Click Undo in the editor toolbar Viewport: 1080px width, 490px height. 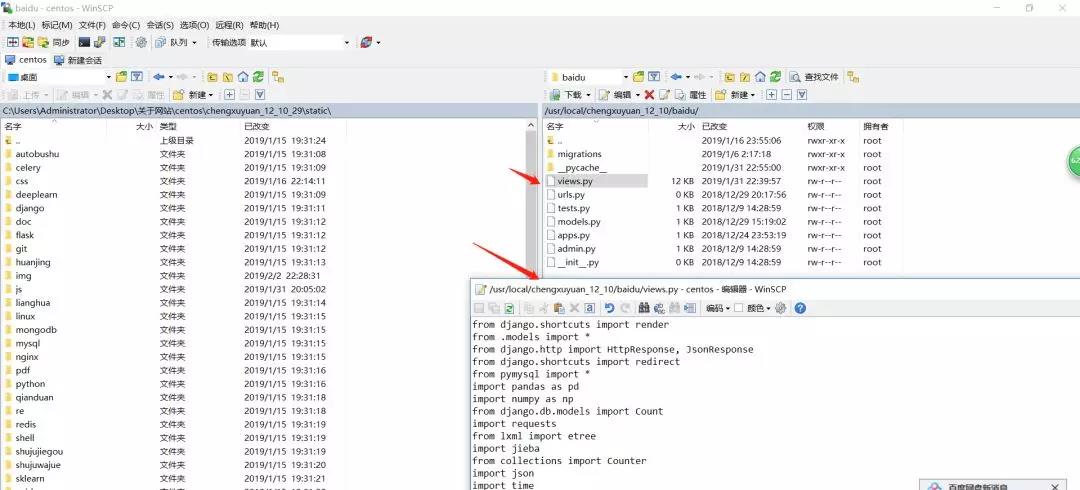click(x=610, y=308)
